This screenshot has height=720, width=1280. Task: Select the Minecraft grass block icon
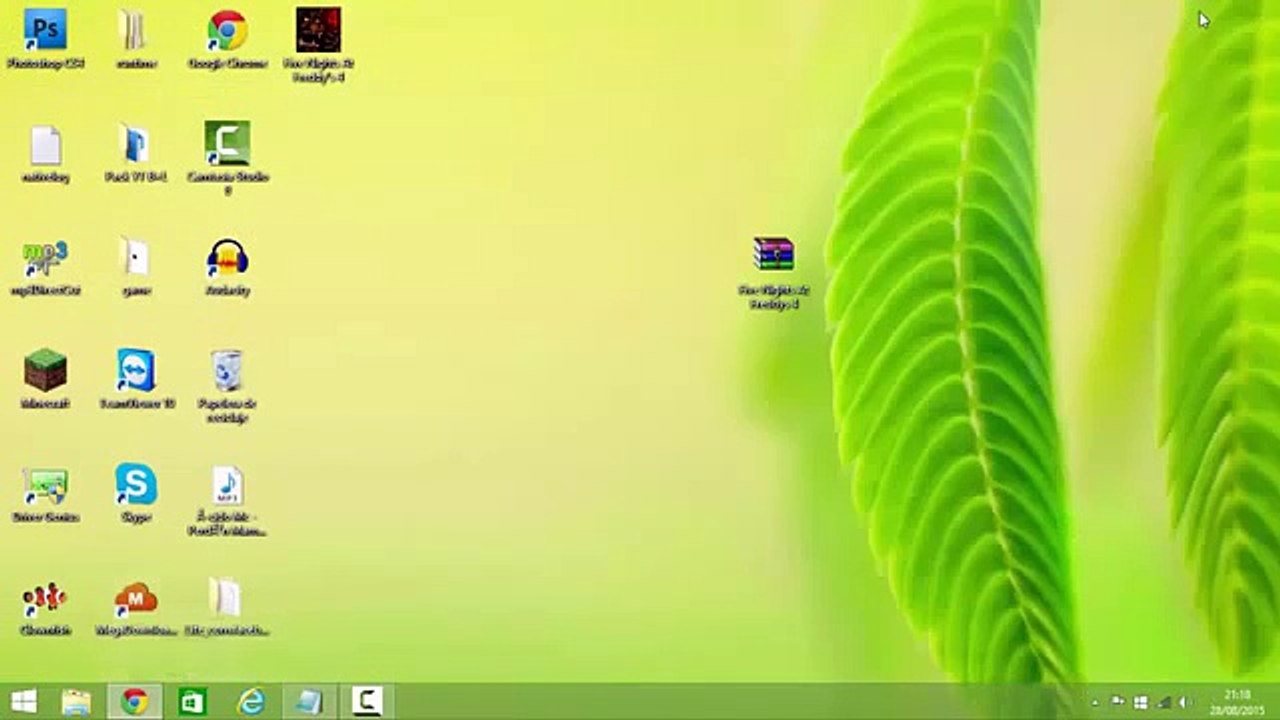click(45, 371)
